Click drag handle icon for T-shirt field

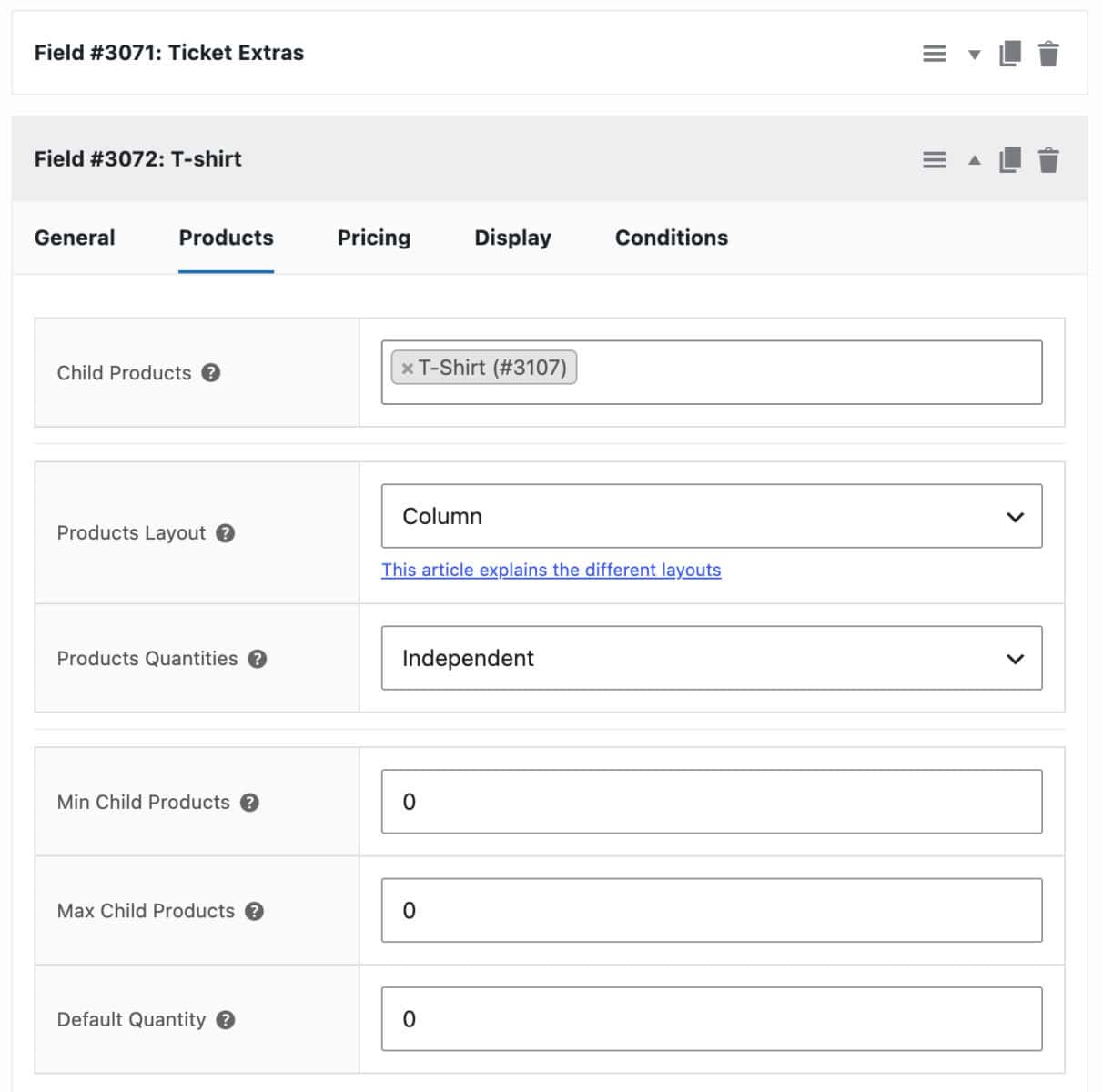pyautogui.click(x=935, y=160)
